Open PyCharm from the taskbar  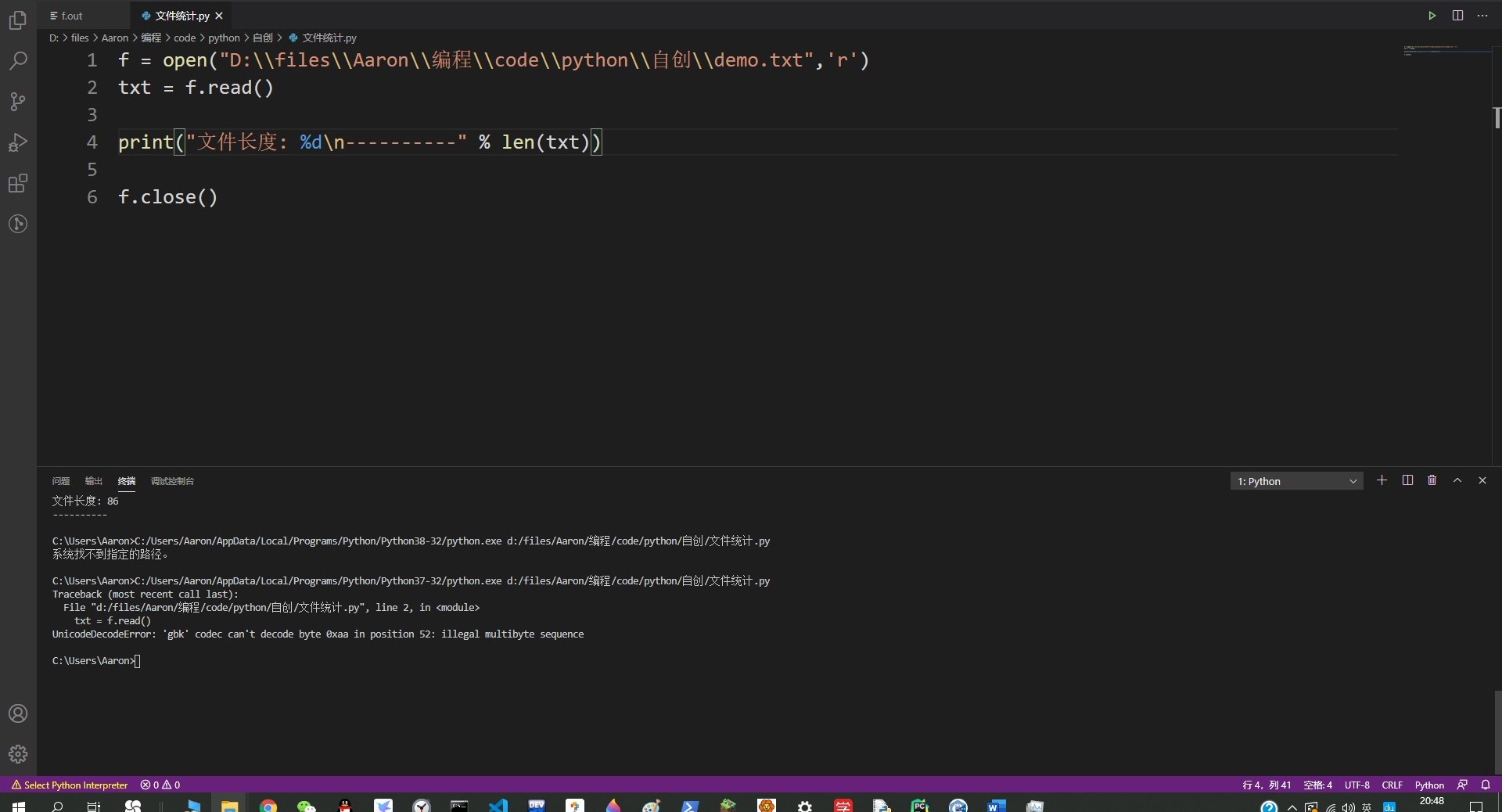(x=919, y=806)
